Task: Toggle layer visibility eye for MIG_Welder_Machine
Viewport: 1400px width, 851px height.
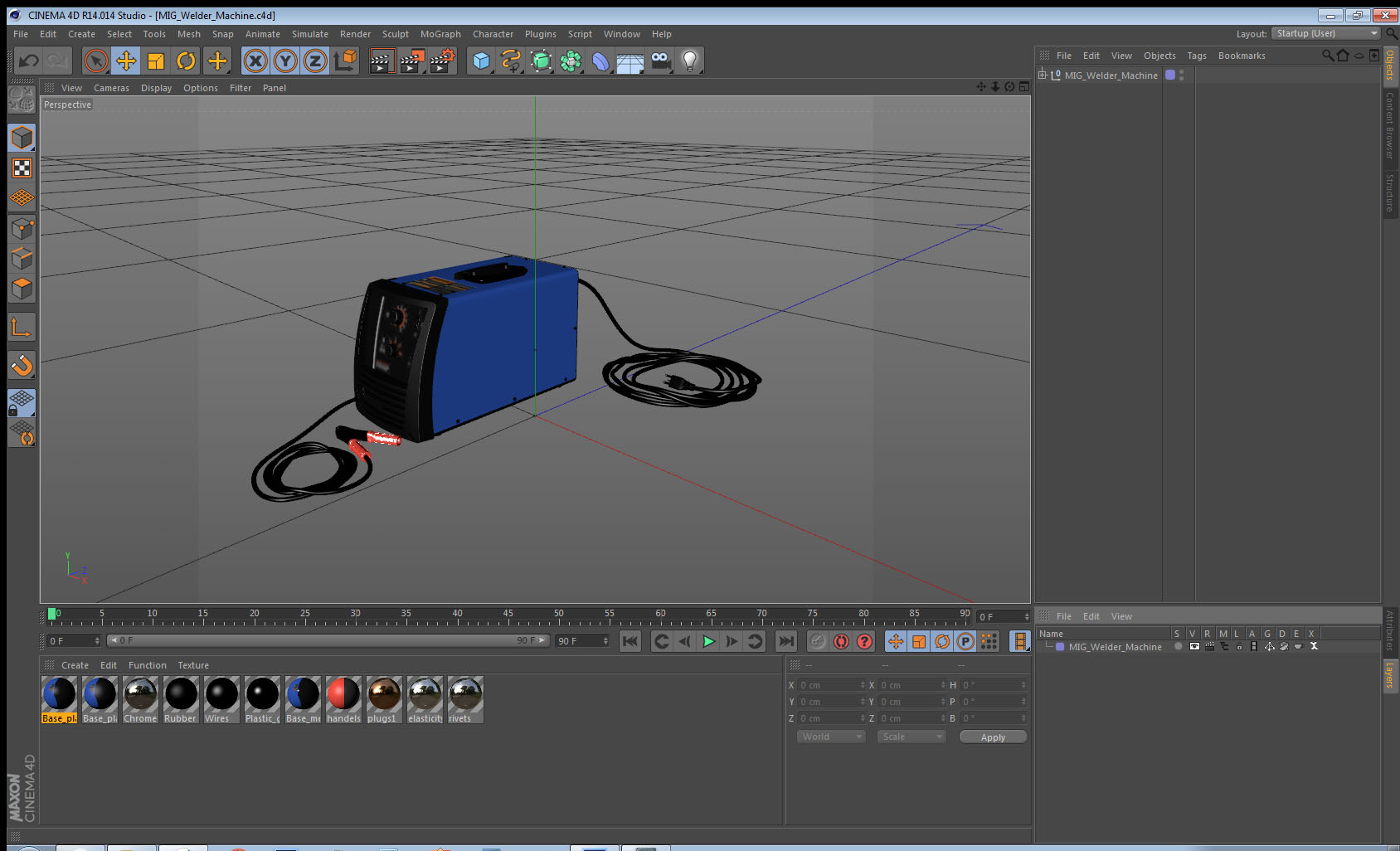Action: click(1193, 647)
